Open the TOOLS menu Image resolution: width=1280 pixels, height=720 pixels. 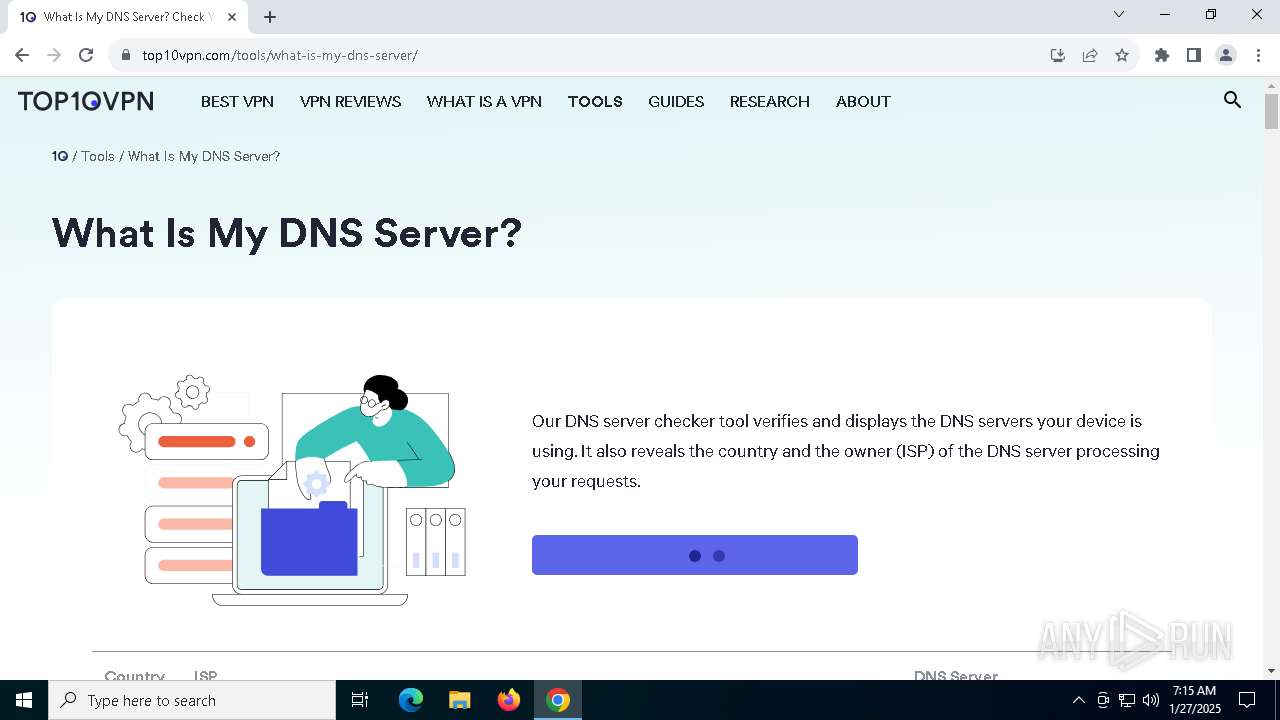click(595, 101)
